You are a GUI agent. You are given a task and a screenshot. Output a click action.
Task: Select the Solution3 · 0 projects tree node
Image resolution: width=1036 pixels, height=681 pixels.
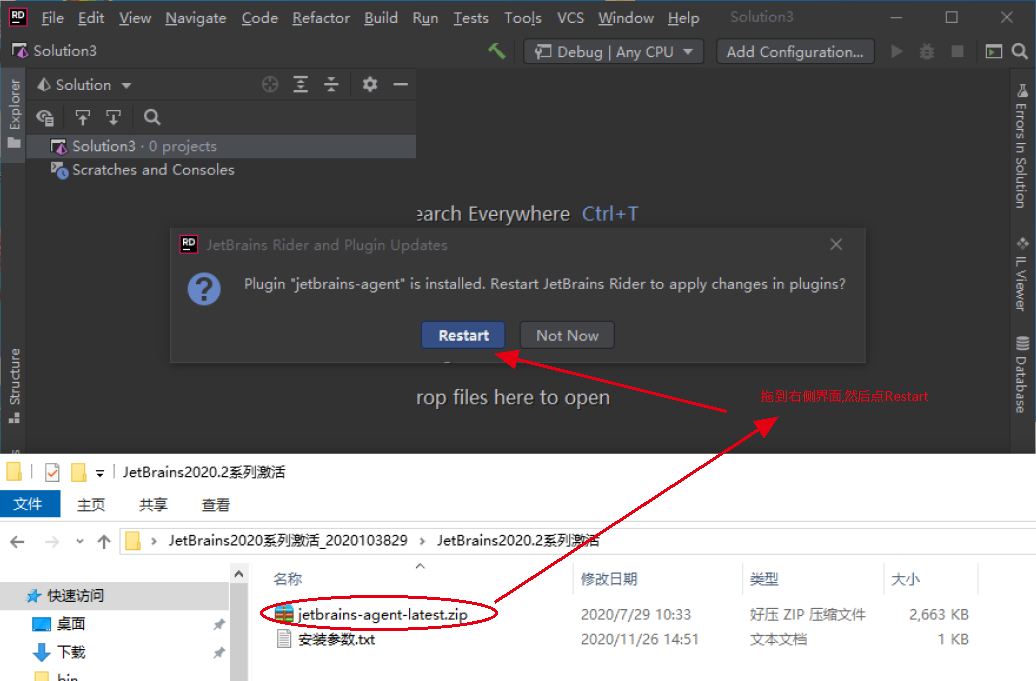coord(221,146)
